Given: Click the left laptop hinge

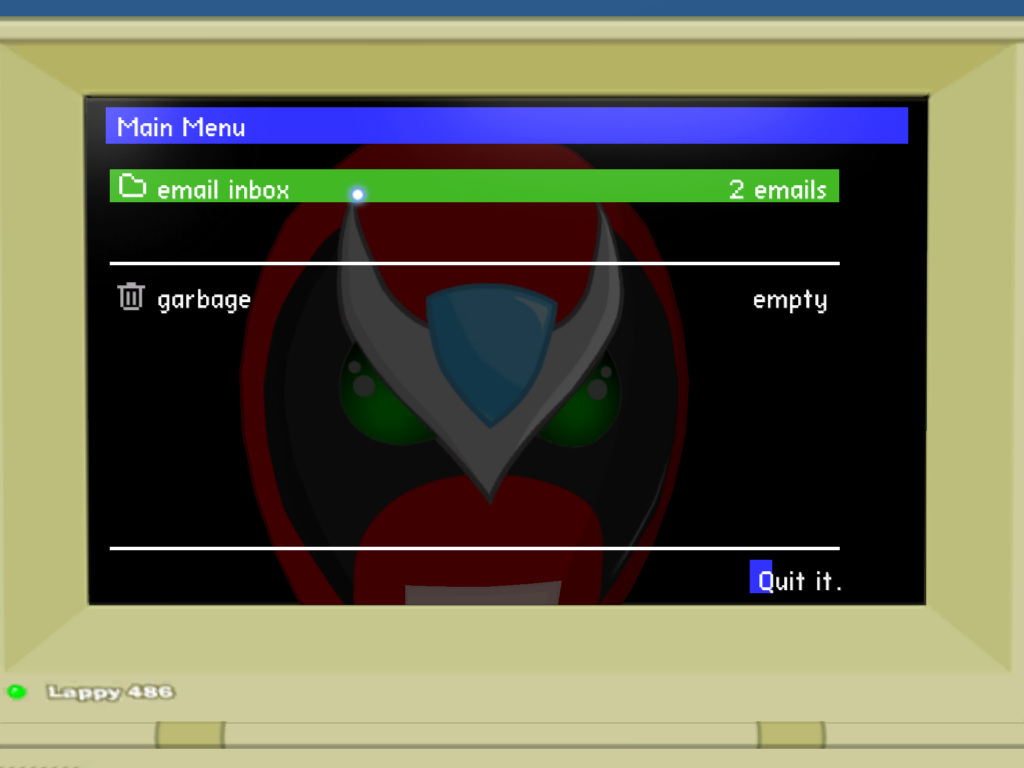Looking at the screenshot, I should click(189, 735).
